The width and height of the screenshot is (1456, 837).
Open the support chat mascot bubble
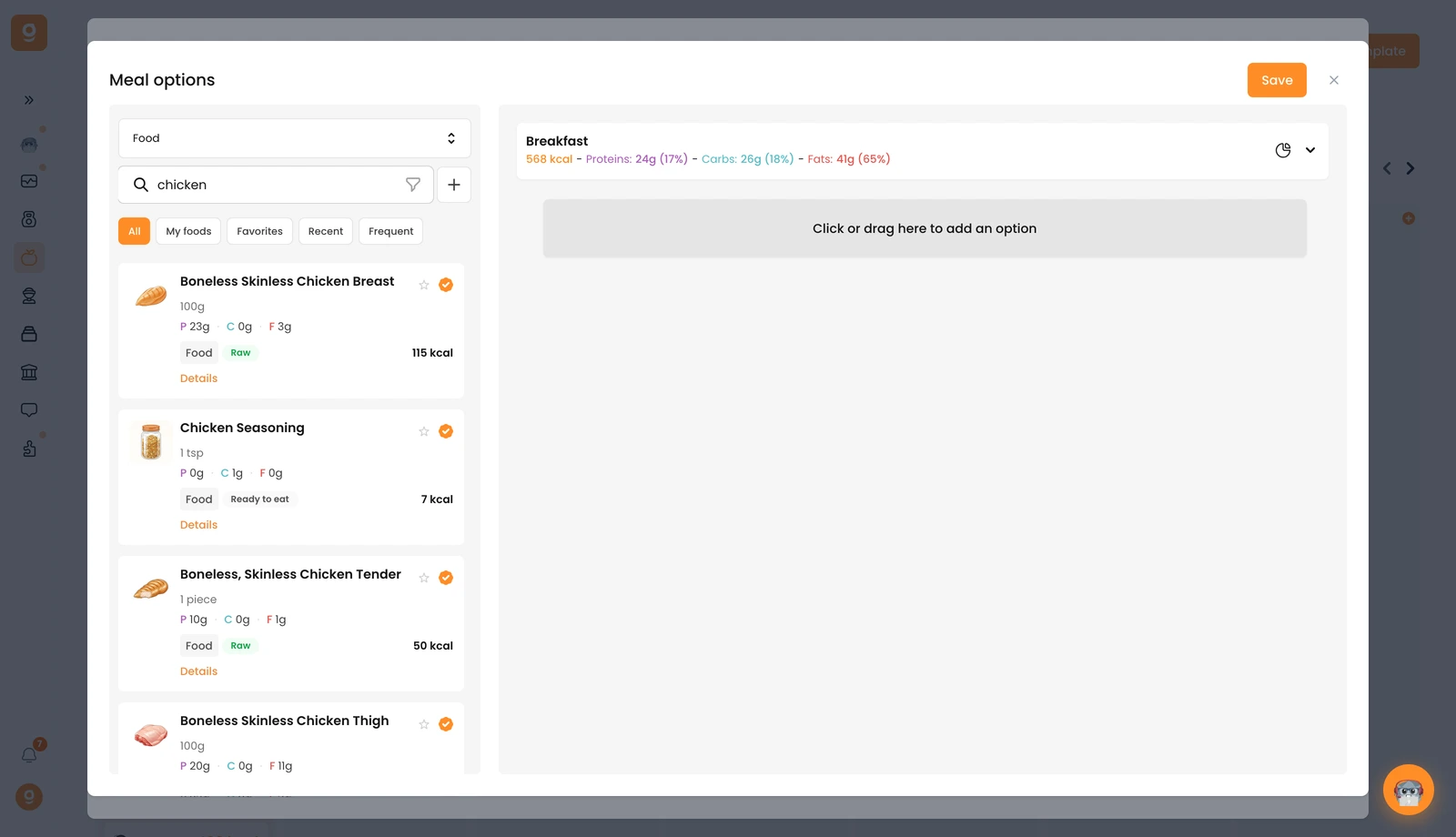pos(1409,790)
